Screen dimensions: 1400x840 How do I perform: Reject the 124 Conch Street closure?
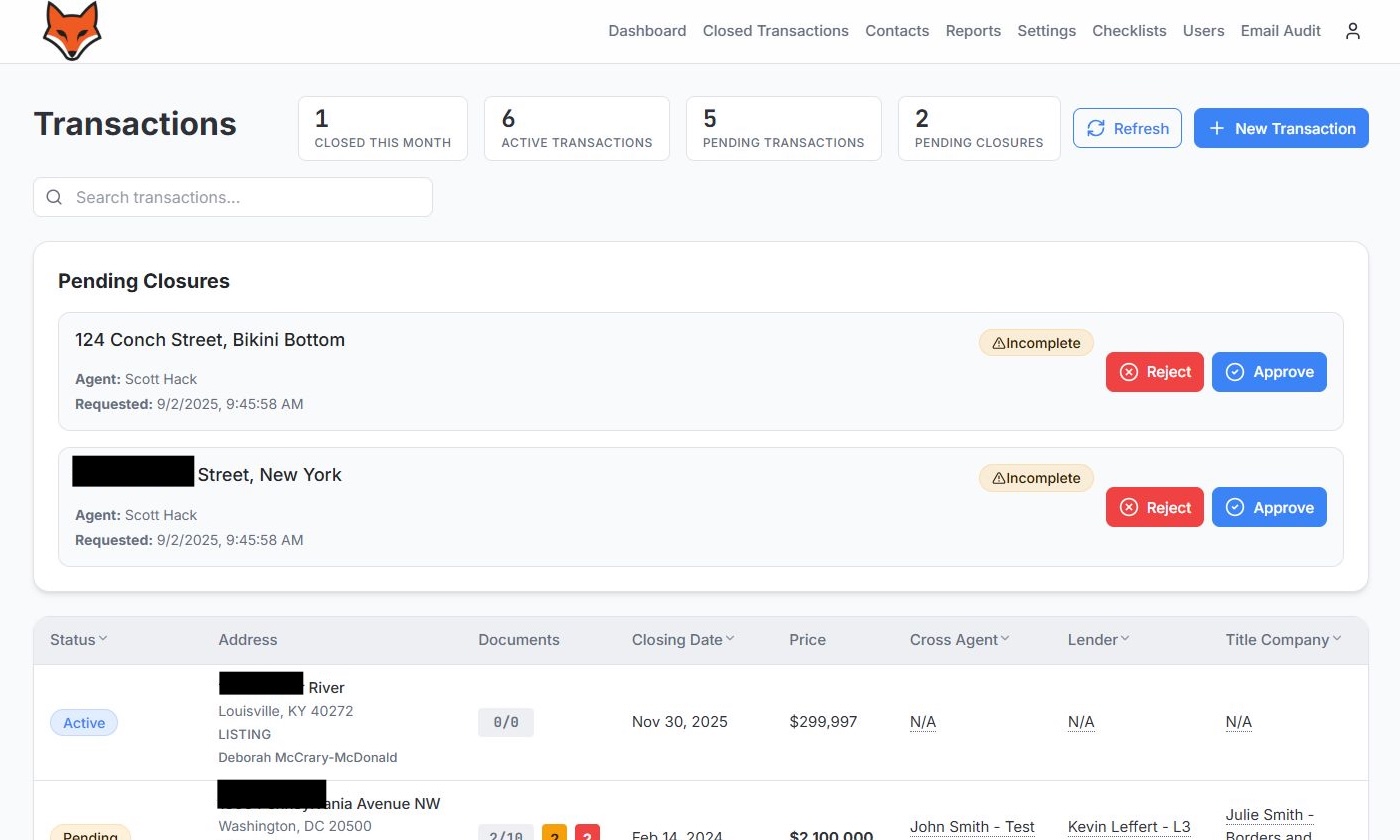(x=1154, y=372)
